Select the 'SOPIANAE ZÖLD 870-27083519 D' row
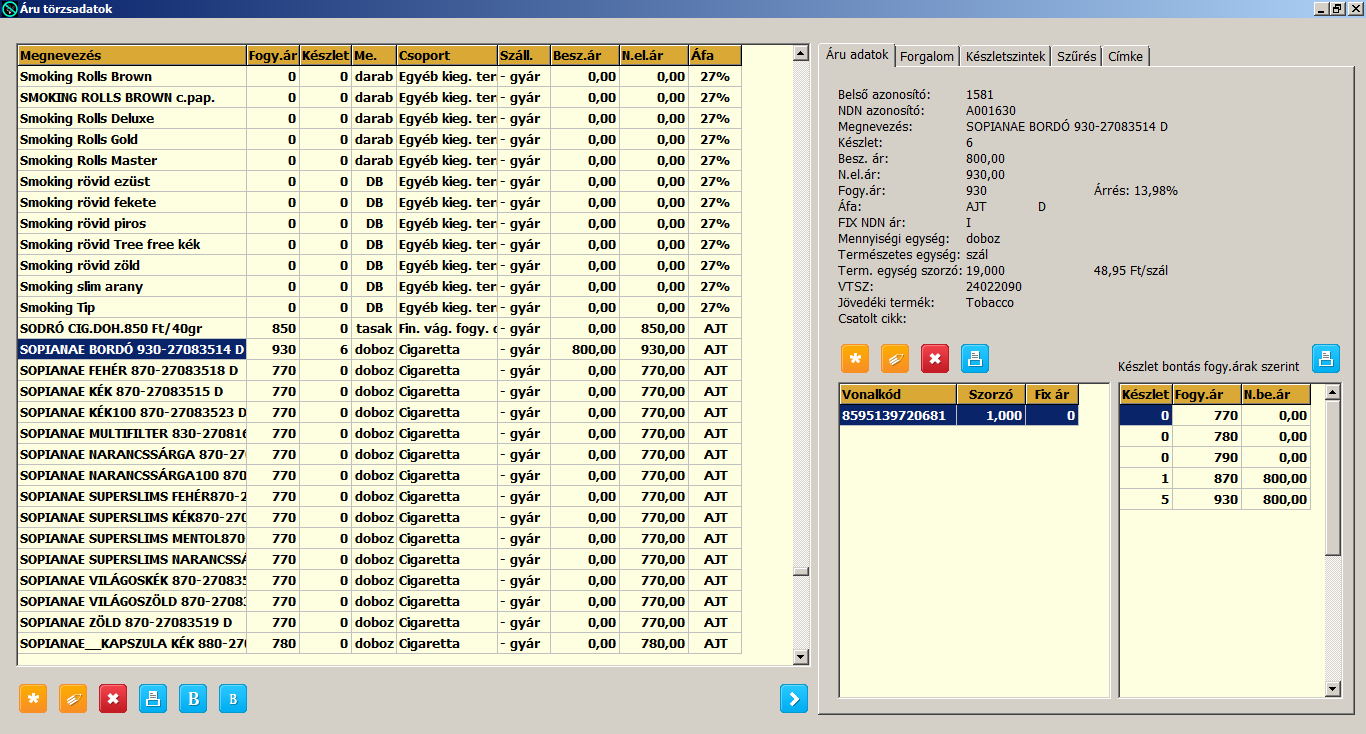 click(x=380, y=623)
